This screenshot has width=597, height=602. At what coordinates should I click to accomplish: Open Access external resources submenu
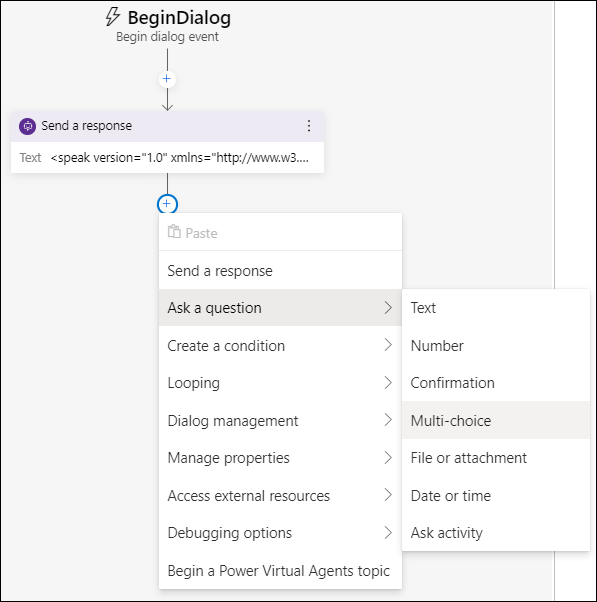(280, 495)
